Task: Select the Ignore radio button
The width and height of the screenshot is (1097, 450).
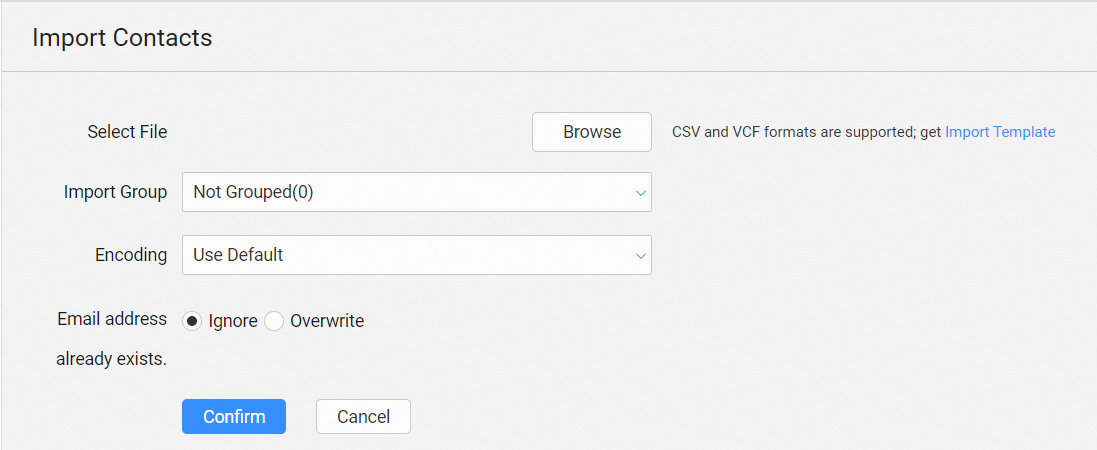Action: point(193,321)
